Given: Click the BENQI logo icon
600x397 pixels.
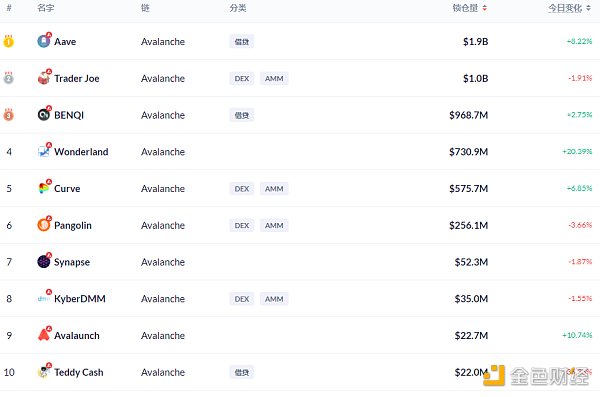Looking at the screenshot, I should click(x=44, y=114).
